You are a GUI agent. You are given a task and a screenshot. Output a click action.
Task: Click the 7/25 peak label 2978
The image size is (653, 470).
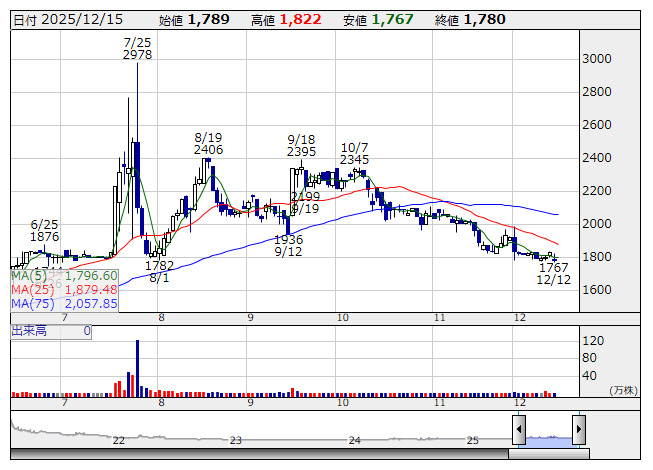pos(137,55)
